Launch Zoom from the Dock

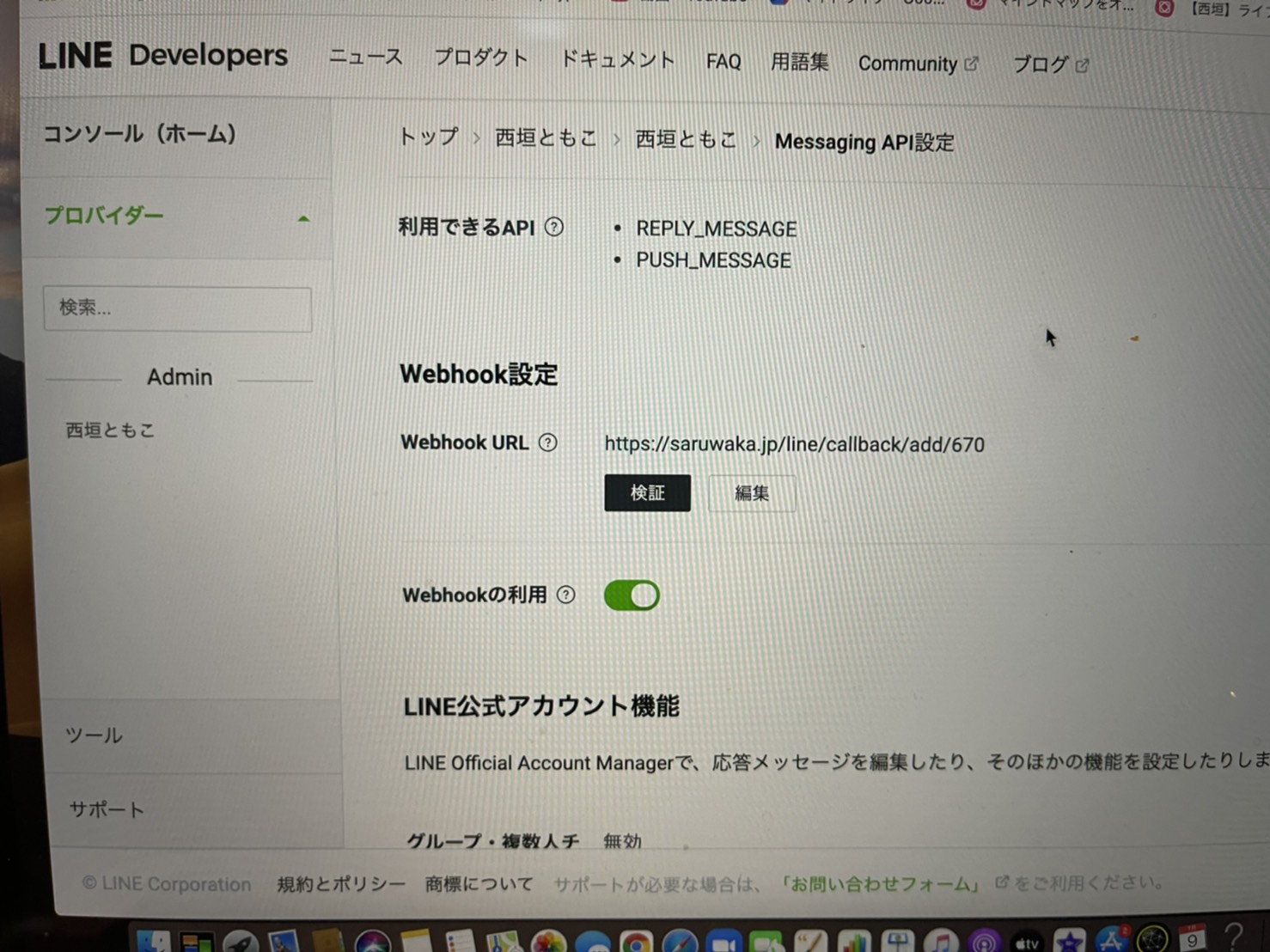click(x=723, y=943)
